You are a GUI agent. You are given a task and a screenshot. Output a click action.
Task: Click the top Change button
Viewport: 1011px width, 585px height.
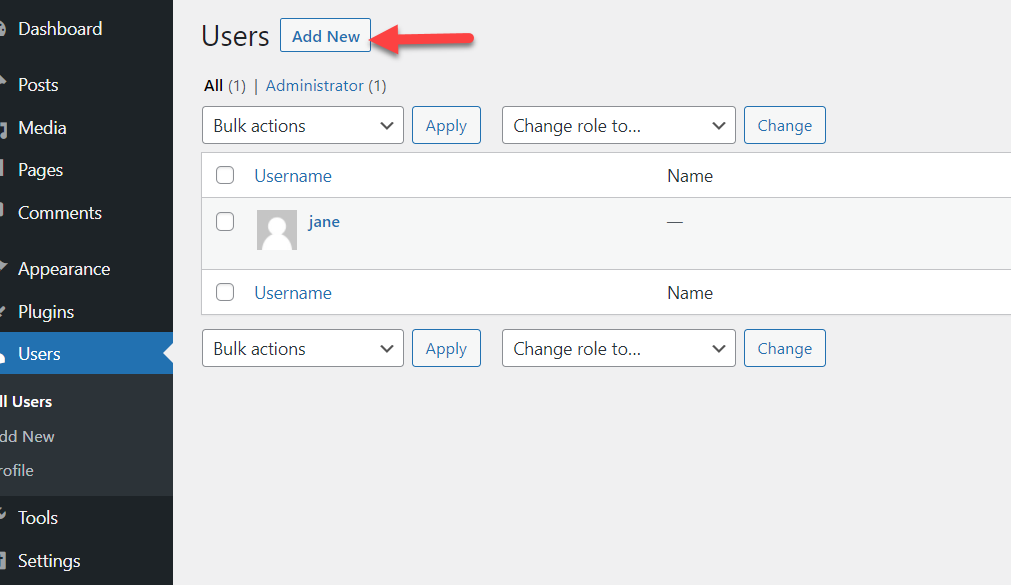tap(784, 125)
